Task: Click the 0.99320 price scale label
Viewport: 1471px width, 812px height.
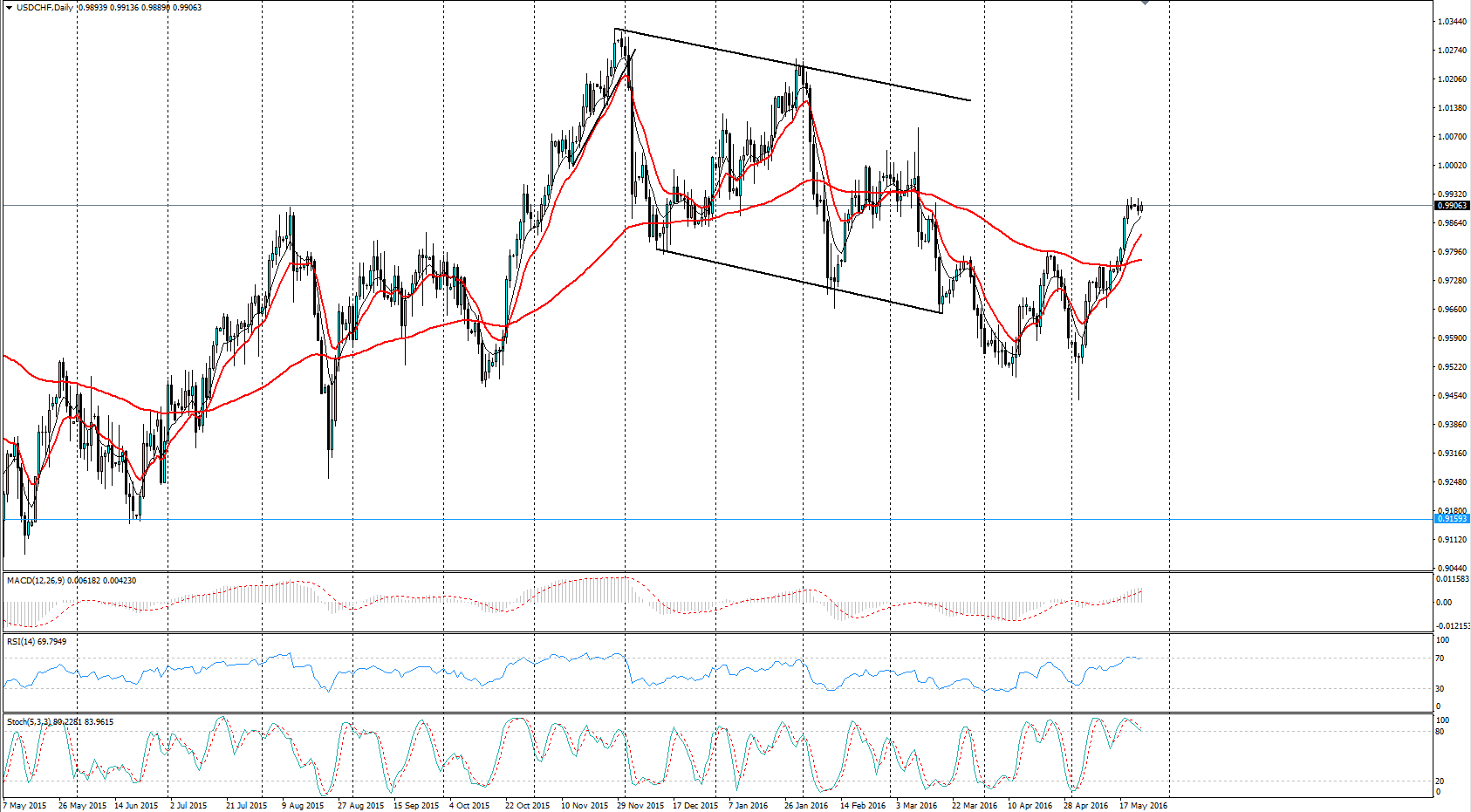Action: [x=1452, y=194]
